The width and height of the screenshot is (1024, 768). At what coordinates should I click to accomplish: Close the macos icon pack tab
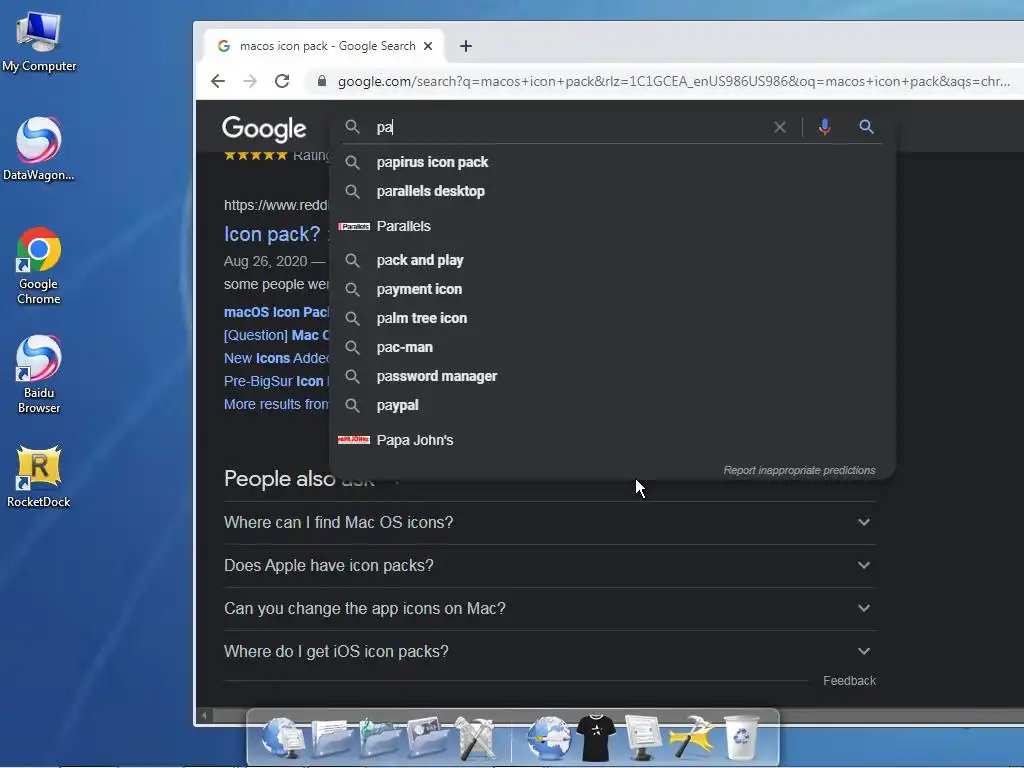(428, 46)
